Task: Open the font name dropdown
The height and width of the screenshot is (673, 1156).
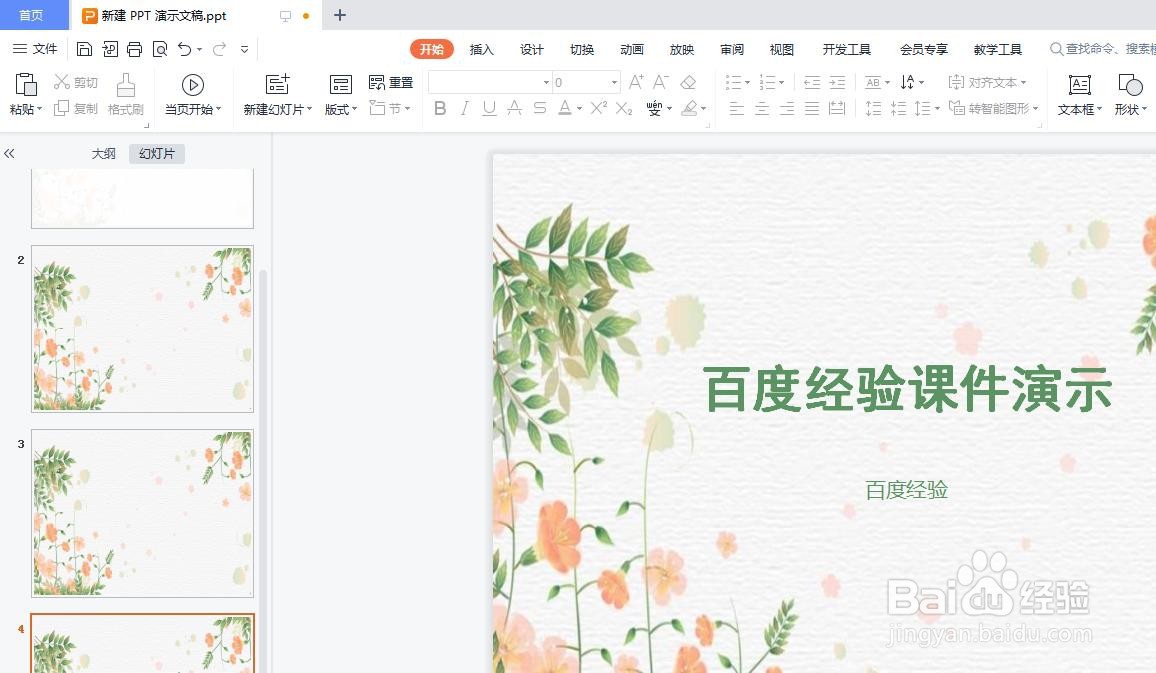Action: coord(546,83)
